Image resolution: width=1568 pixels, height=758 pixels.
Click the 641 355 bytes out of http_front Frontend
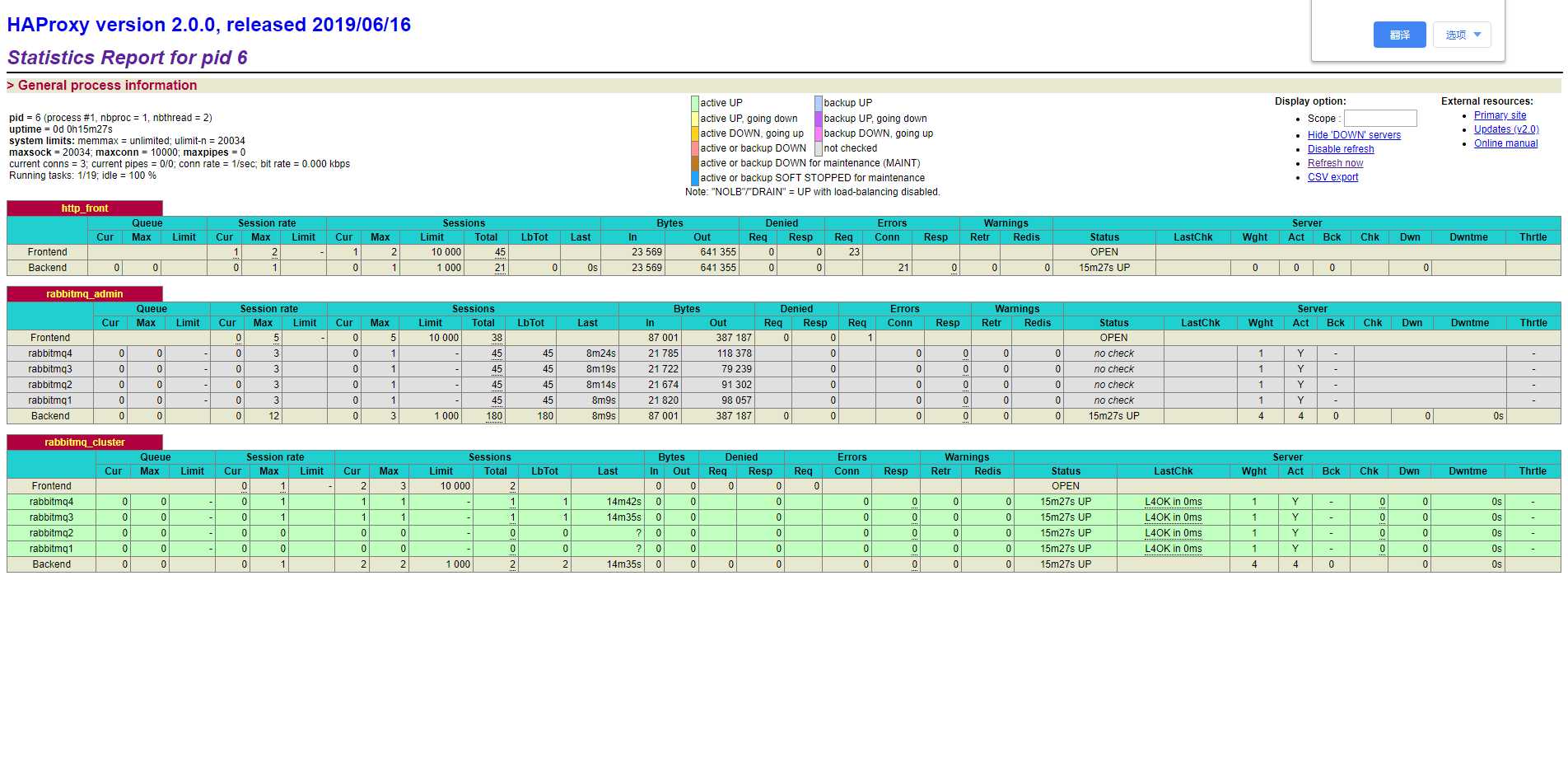718,252
